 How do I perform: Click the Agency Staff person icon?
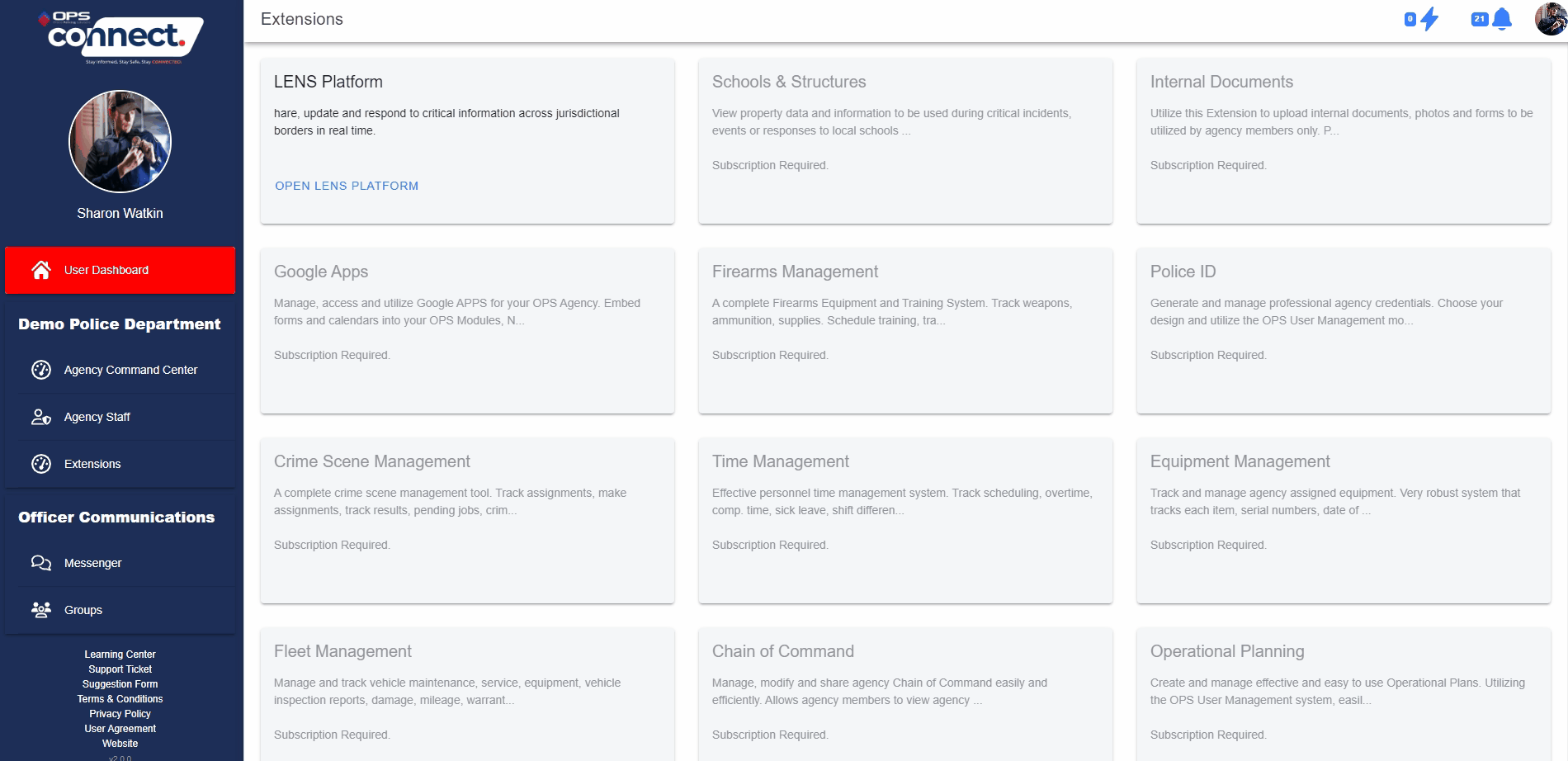[41, 417]
